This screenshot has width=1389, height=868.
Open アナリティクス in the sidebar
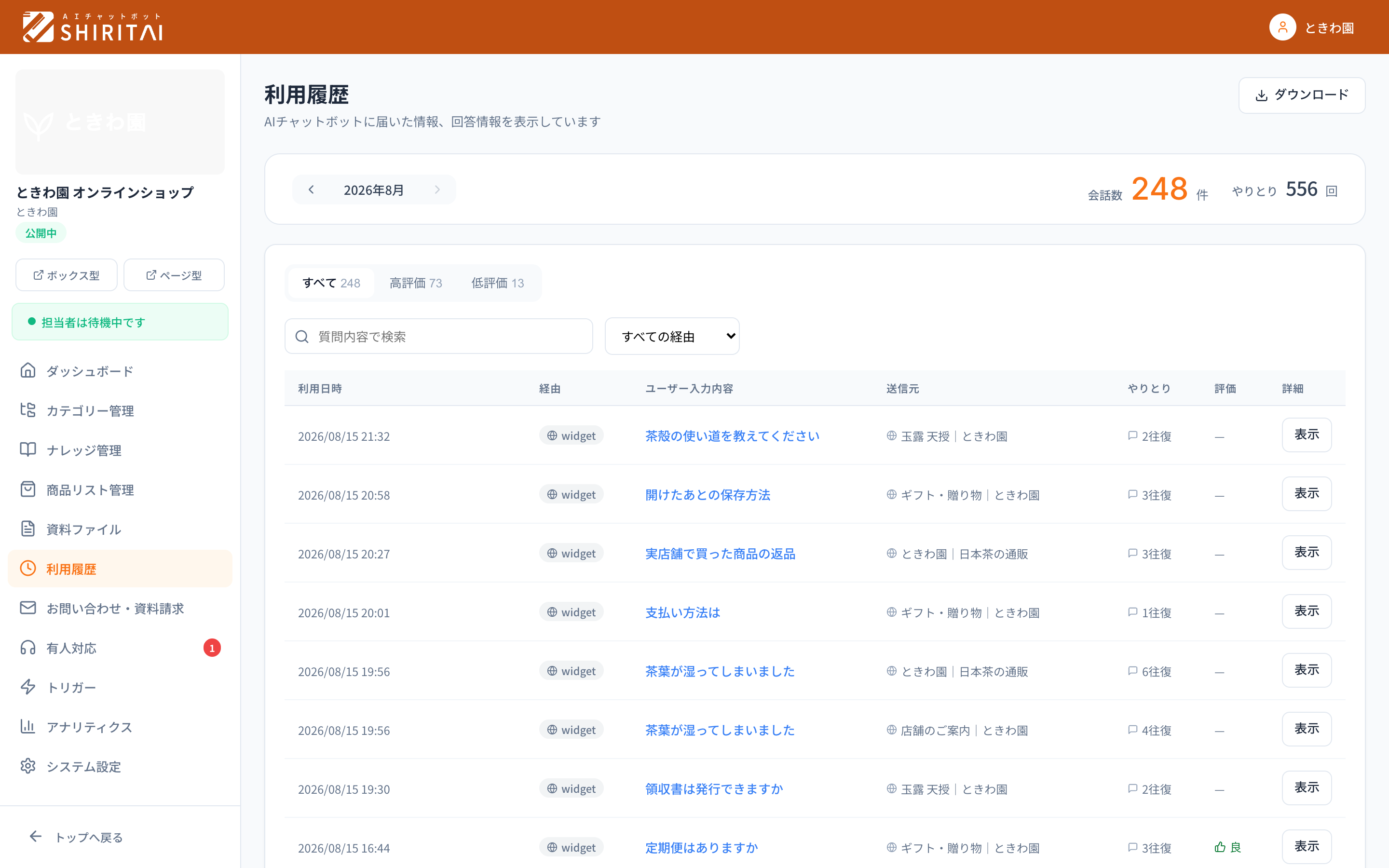(120, 727)
